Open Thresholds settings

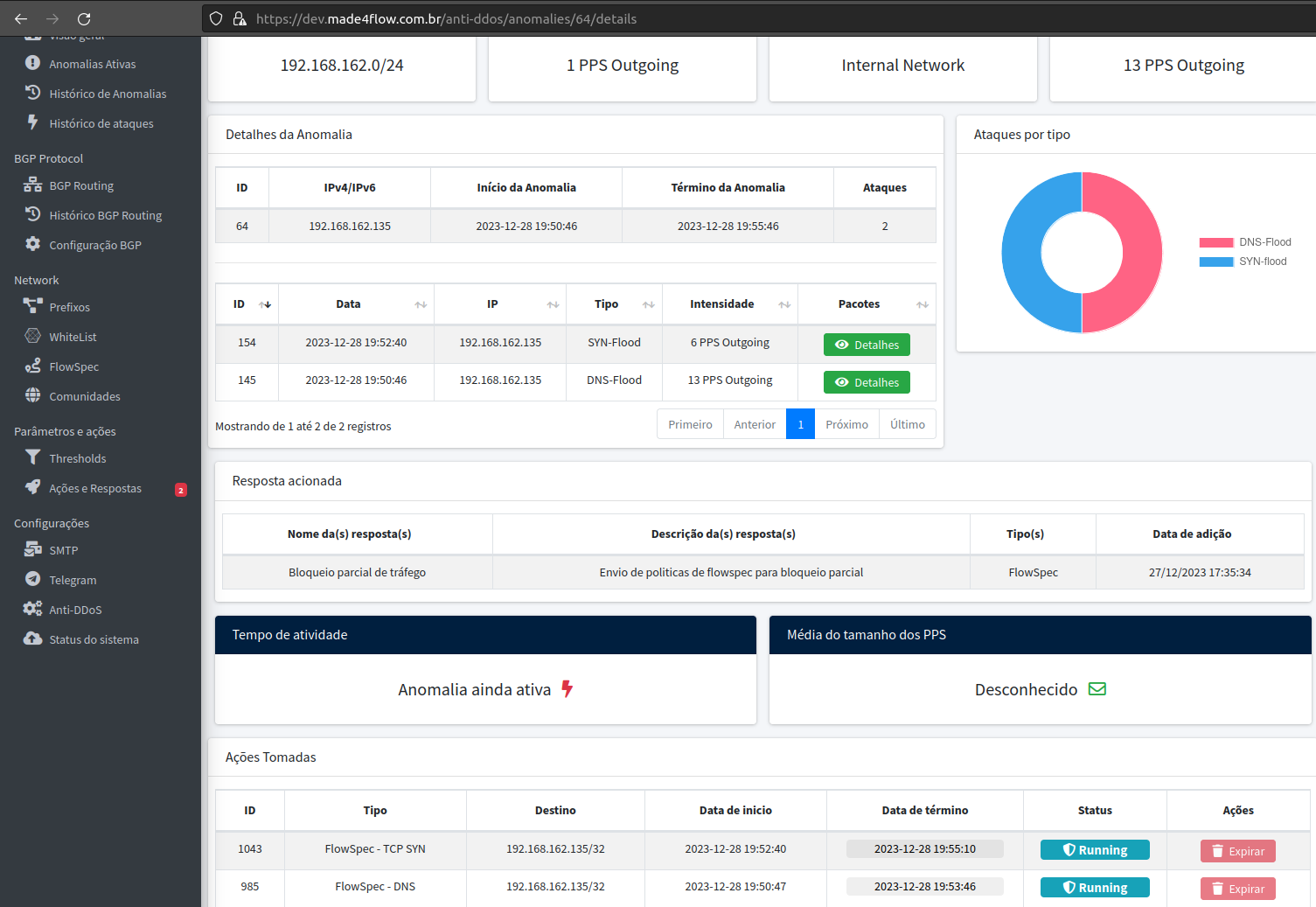click(x=77, y=458)
